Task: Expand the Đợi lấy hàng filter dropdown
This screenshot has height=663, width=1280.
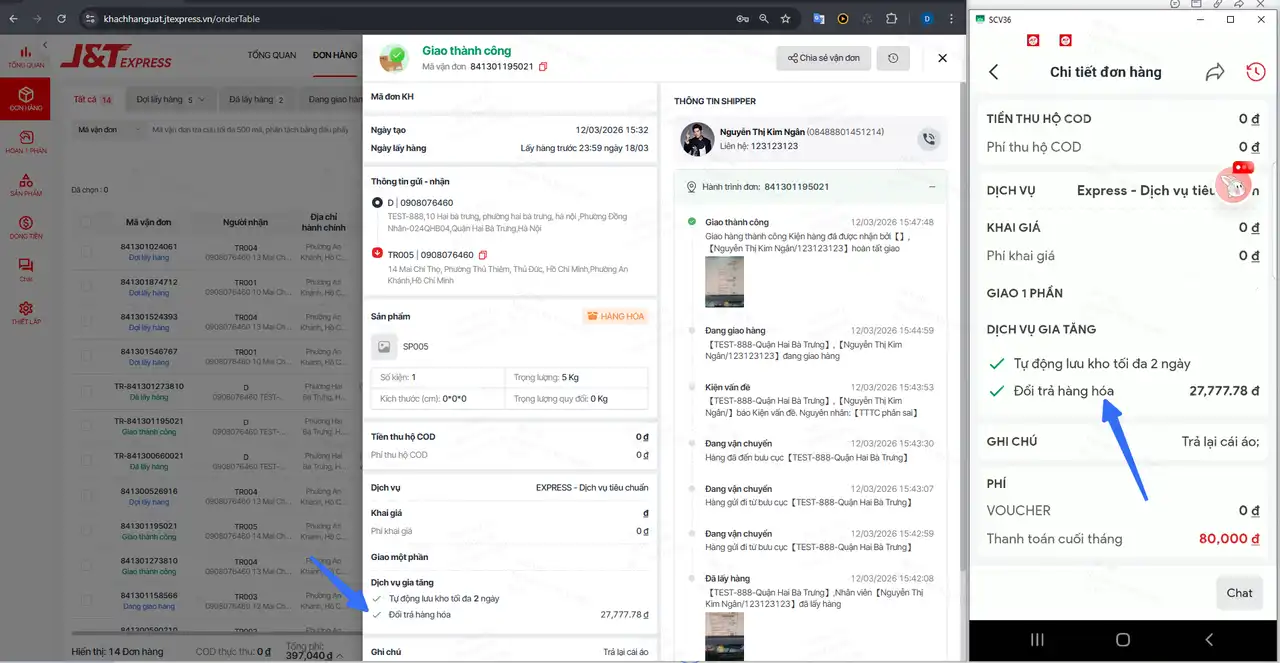Action: (171, 100)
